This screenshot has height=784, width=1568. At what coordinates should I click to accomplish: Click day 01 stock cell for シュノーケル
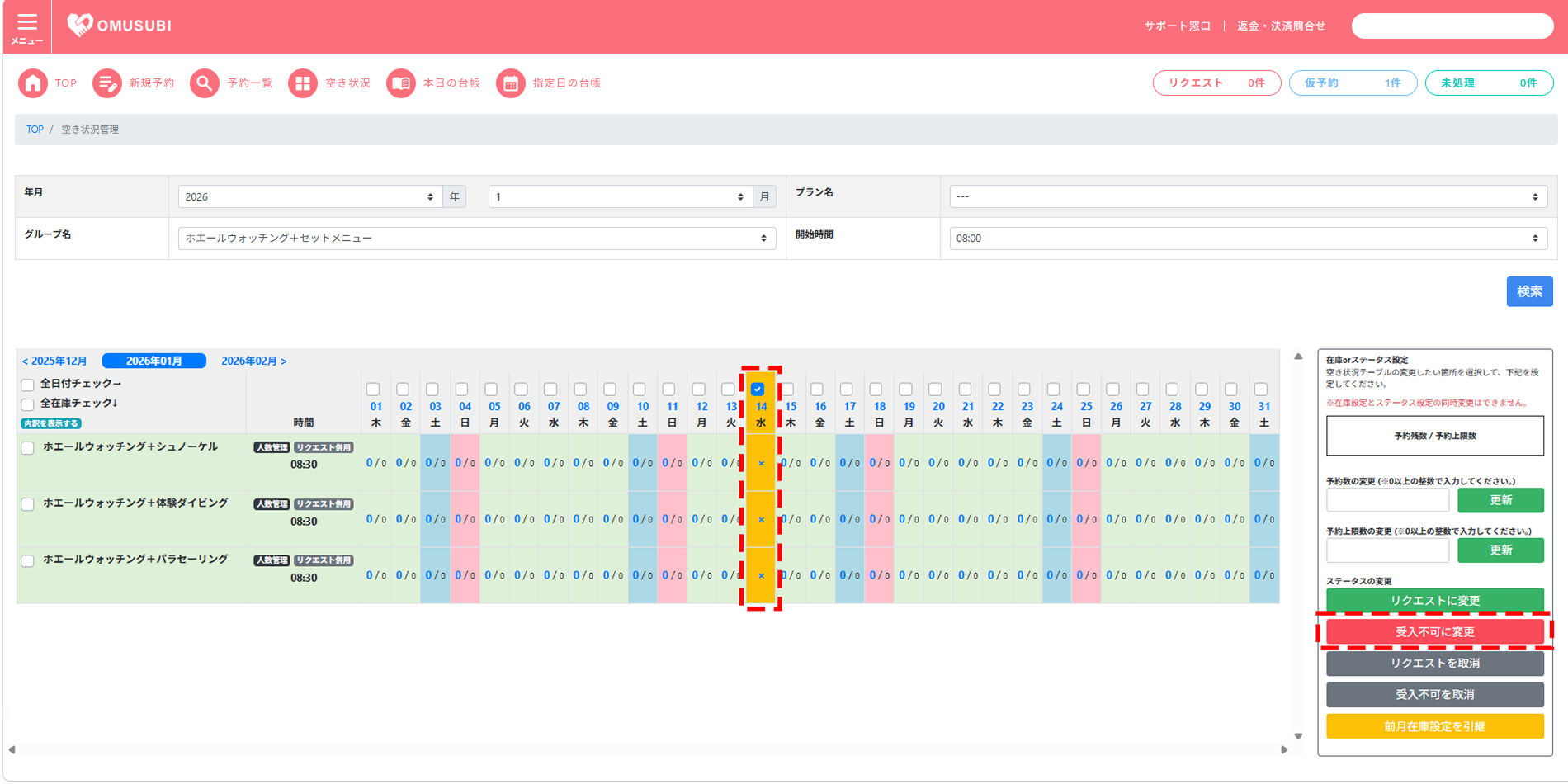click(x=375, y=463)
